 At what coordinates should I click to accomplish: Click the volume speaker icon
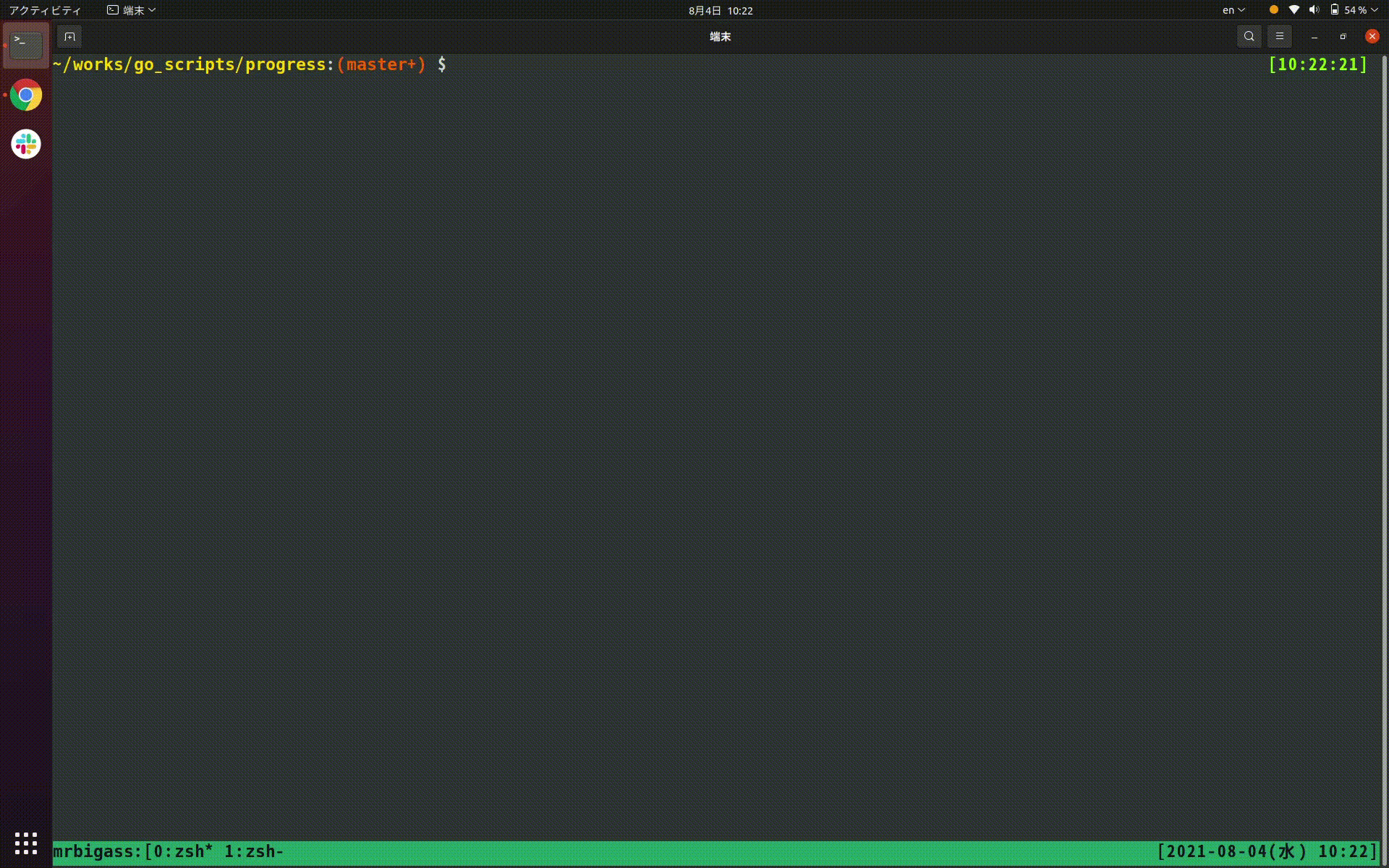click(1314, 10)
